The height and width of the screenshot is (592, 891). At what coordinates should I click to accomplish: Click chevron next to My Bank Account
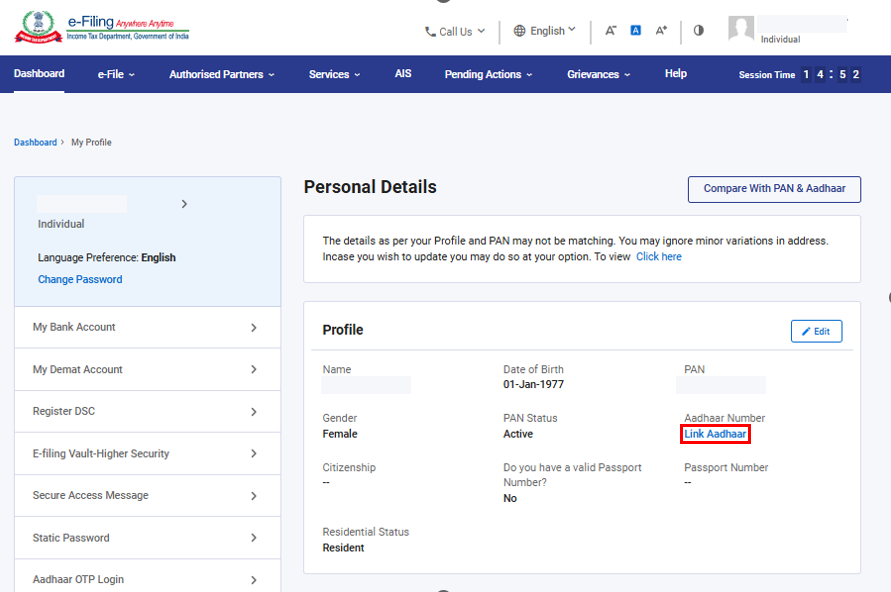click(253, 328)
